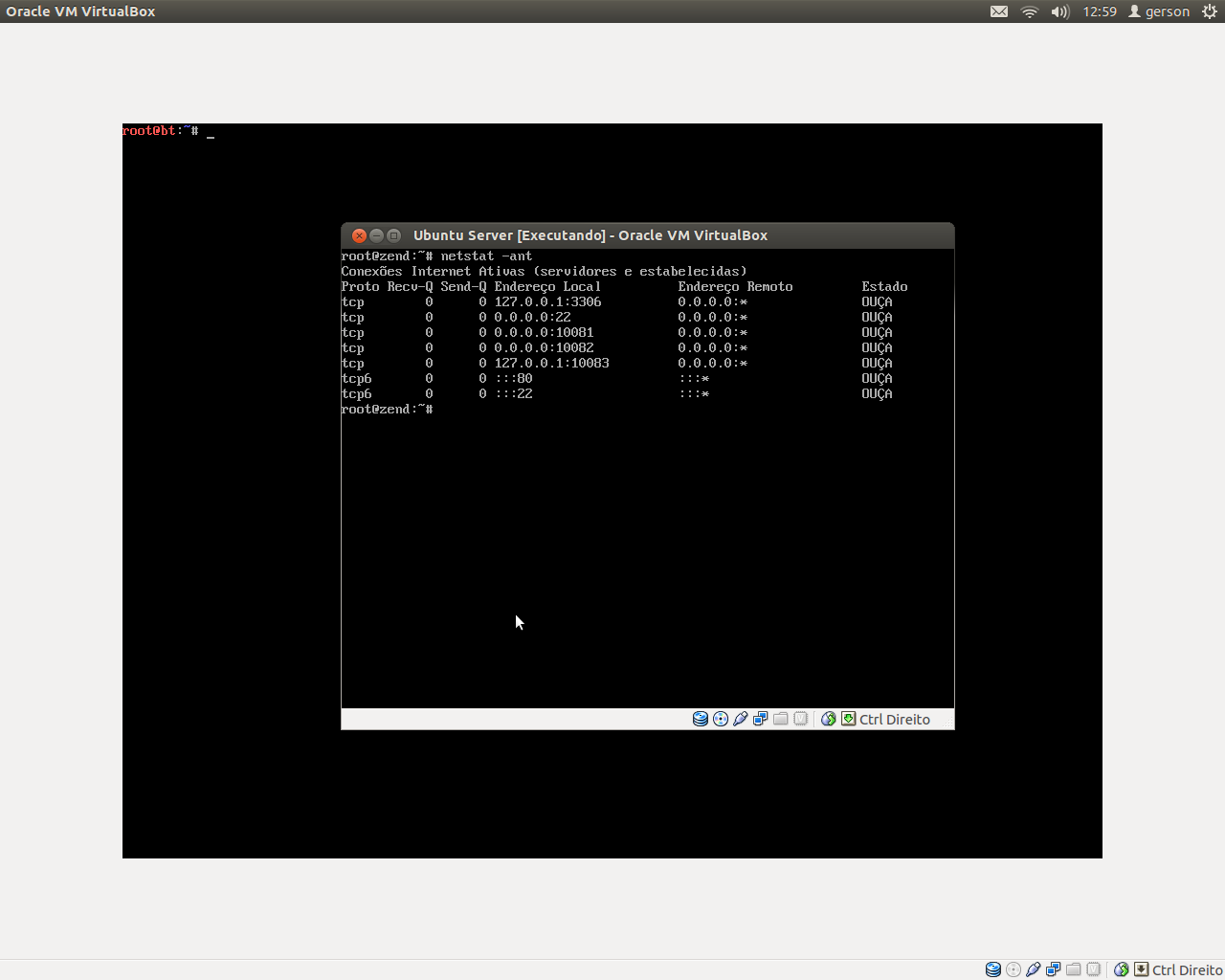
Task: Click virtualization chip icon in Ubuntu Server window
Action: pyautogui.click(x=801, y=719)
